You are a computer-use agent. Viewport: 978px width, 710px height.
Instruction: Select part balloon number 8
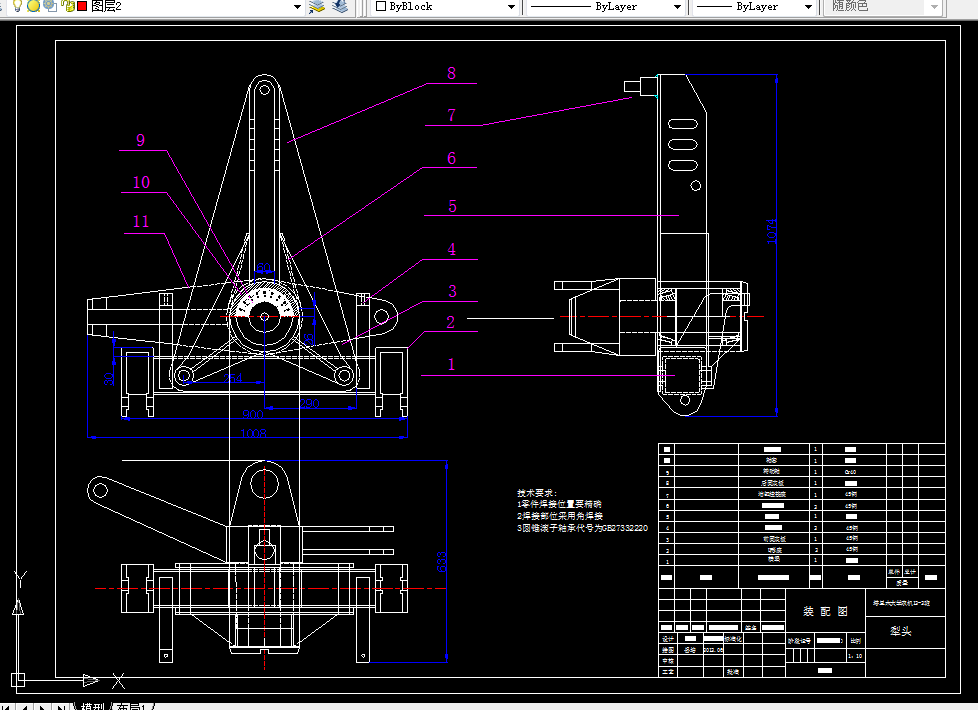pyautogui.click(x=452, y=74)
